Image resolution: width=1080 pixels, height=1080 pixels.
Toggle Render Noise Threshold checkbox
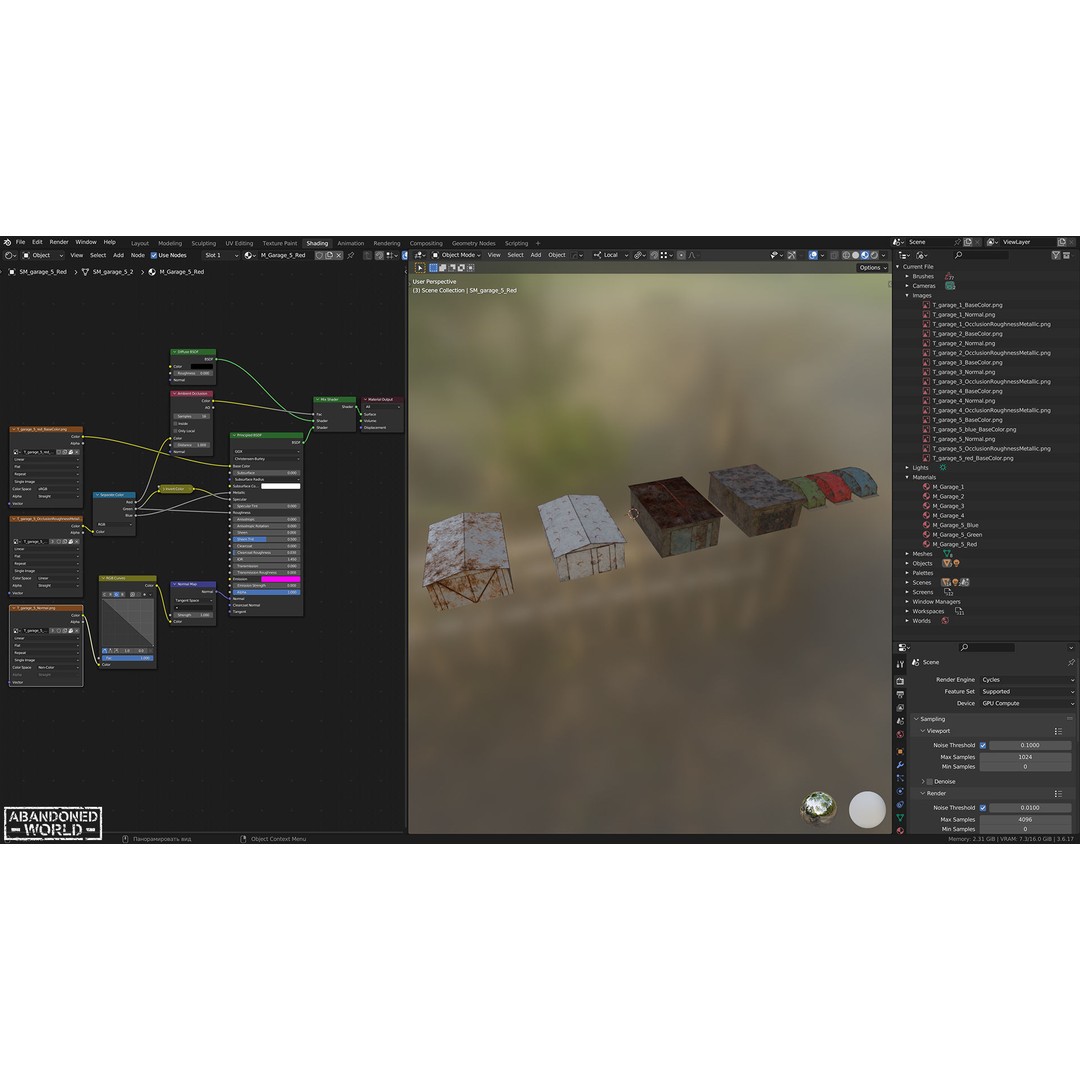pos(983,808)
